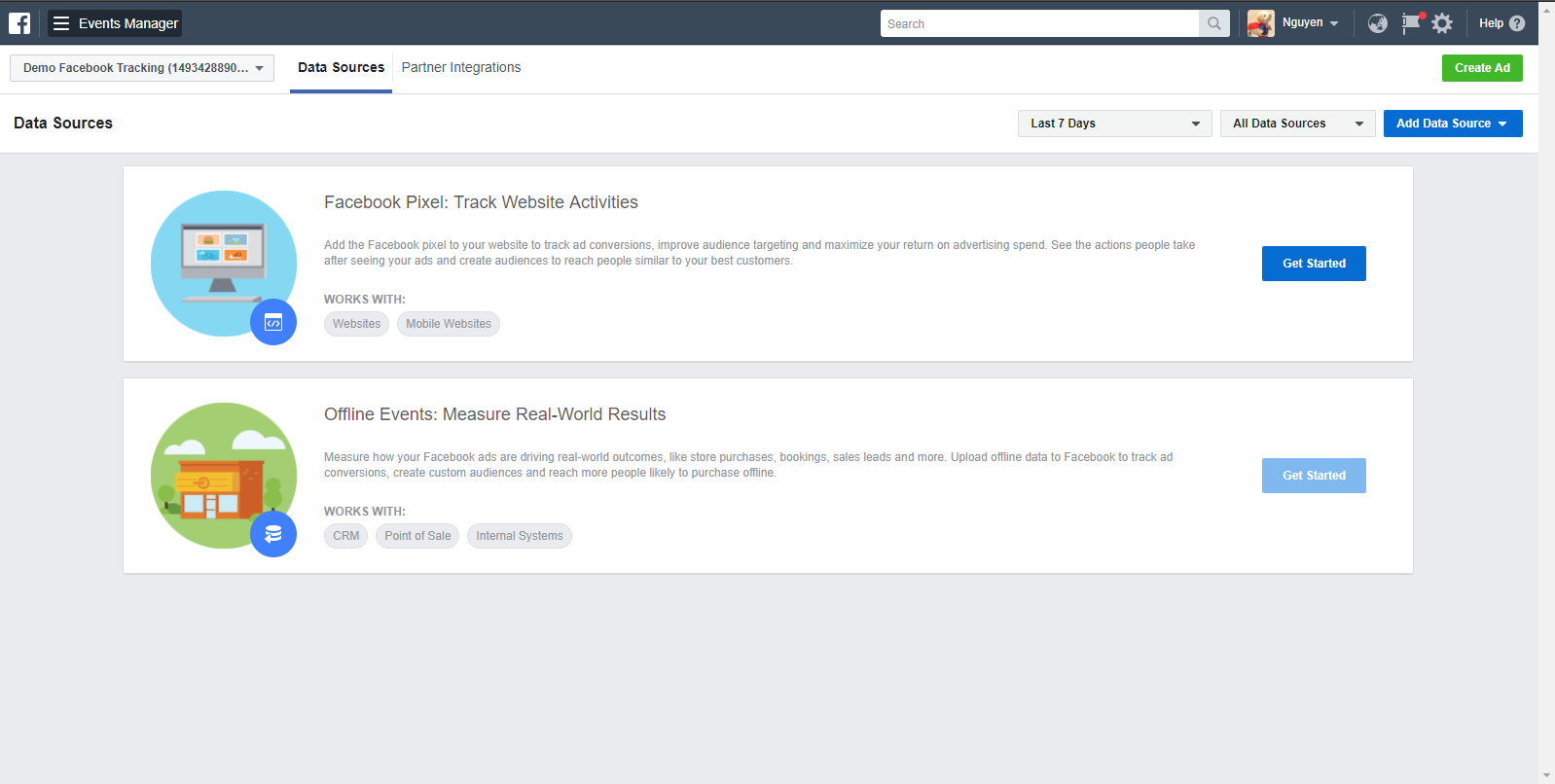The width and height of the screenshot is (1555, 784).
Task: Open the Nguyen profile menu
Action: 1294,23
